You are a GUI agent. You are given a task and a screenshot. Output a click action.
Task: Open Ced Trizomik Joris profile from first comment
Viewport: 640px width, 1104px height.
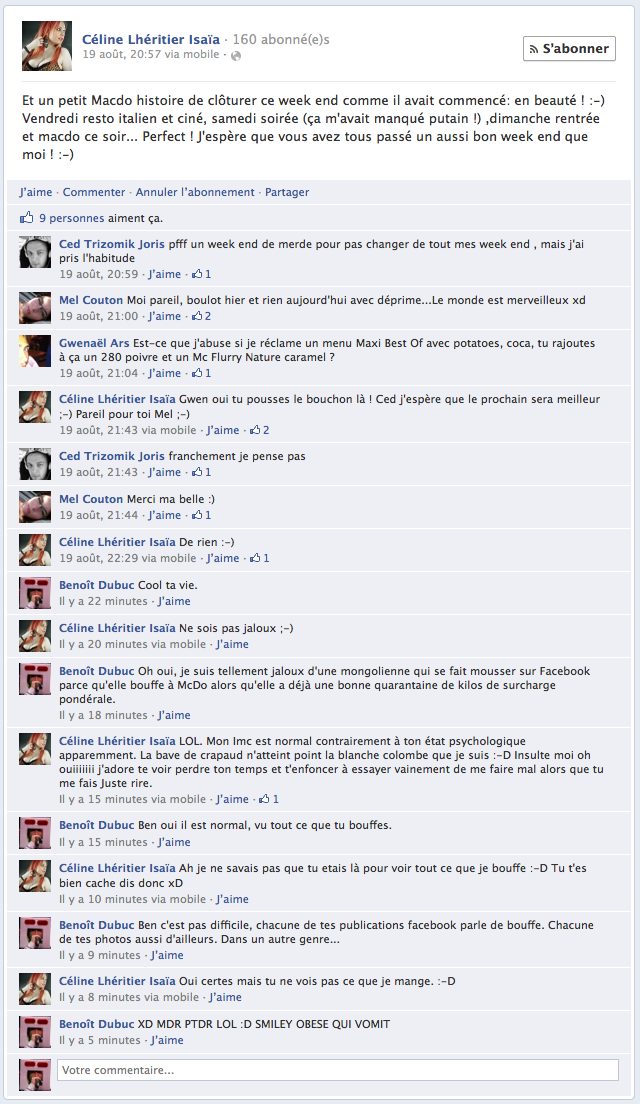point(112,244)
